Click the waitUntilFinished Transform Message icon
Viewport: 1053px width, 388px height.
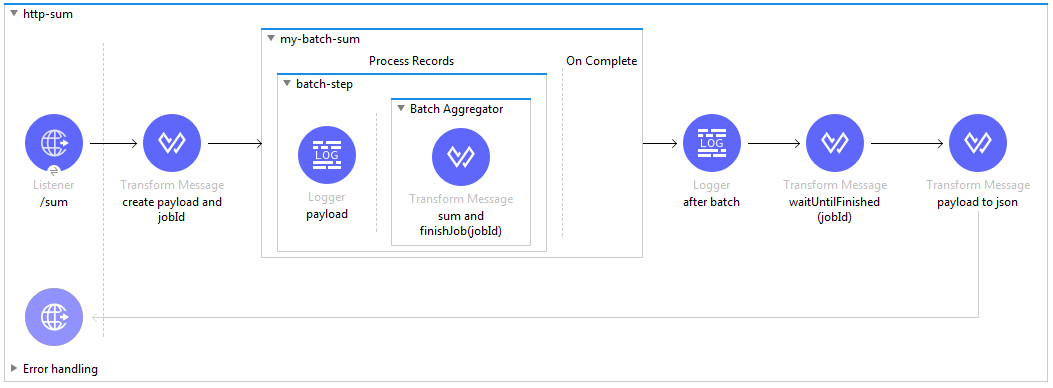[x=835, y=143]
